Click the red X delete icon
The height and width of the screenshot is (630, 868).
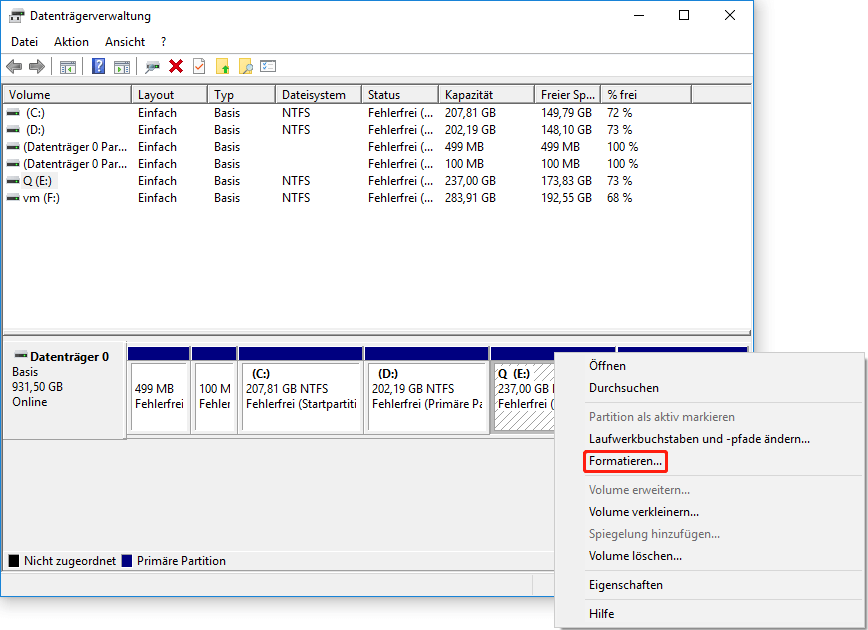[x=175, y=66]
